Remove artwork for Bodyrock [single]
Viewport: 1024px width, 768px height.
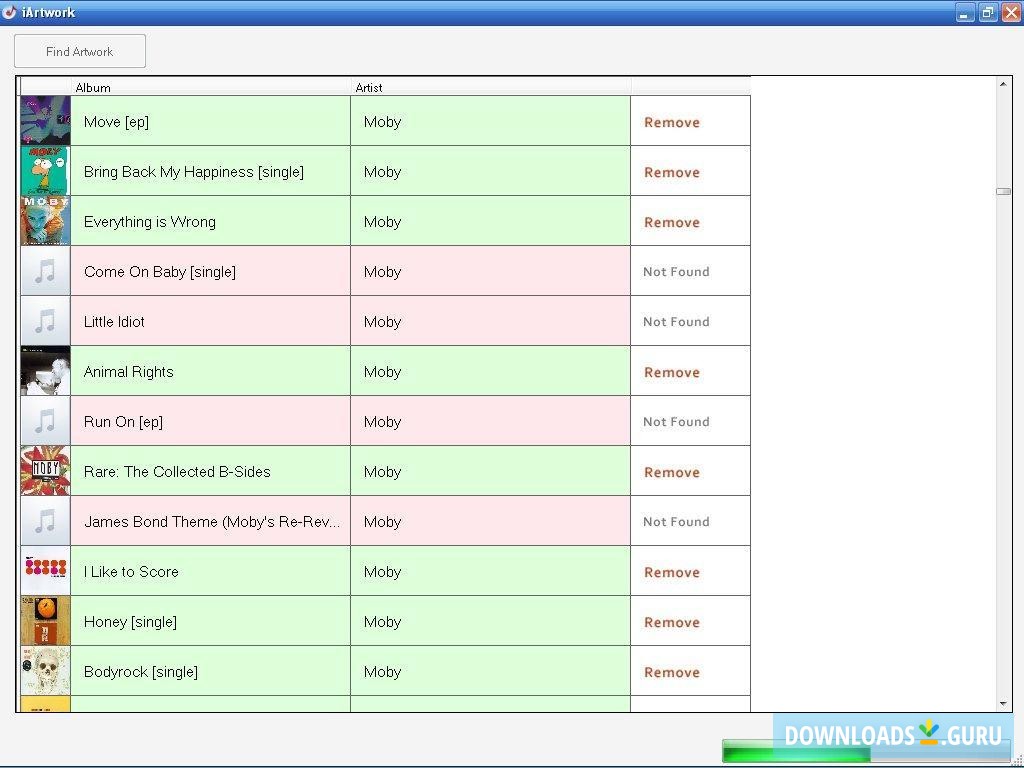pyautogui.click(x=671, y=672)
